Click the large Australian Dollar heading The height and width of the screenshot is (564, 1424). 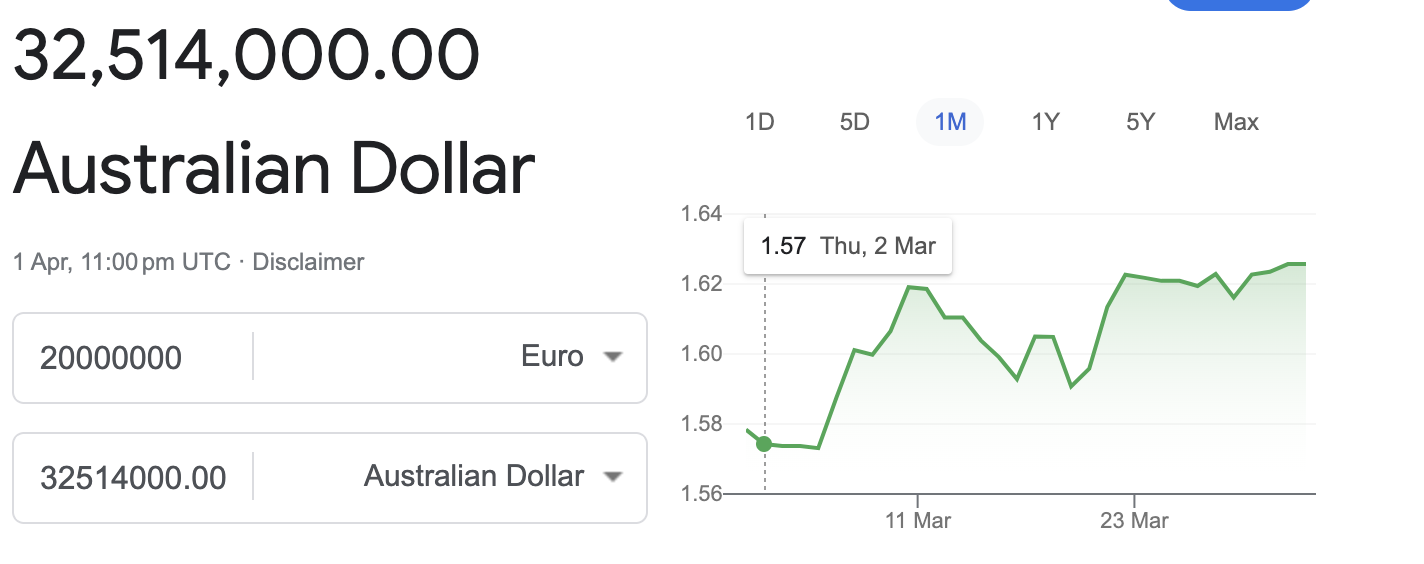[x=274, y=168]
